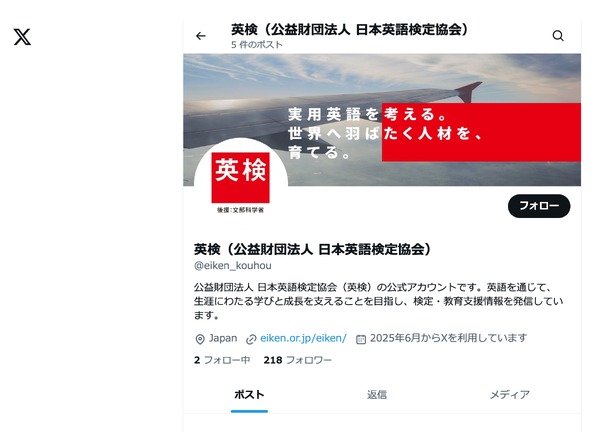Viewport: 600px width, 432px height.
Task: Click the profile display name heading
Action: [x=313, y=249]
